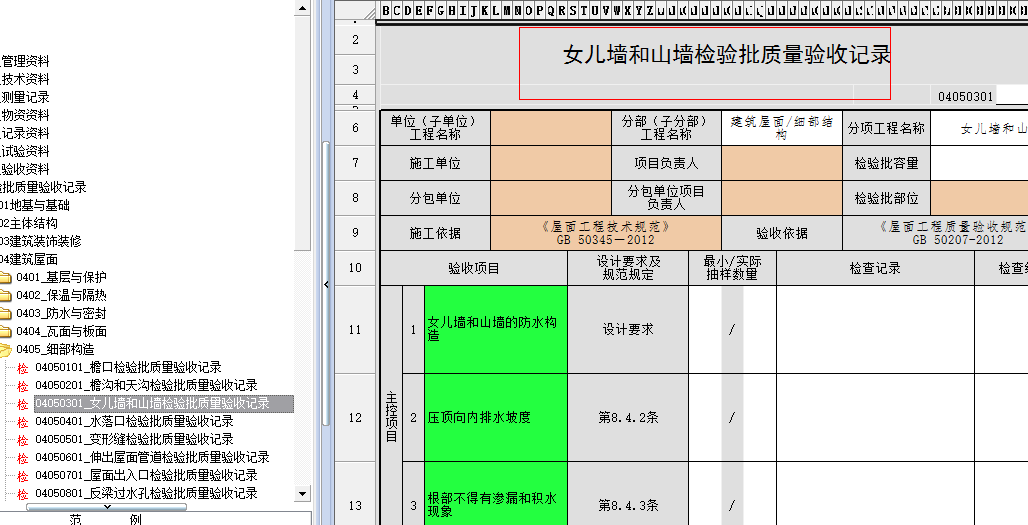Click the 0404_瓦面与板面 folder icon
Viewport: 1028px width, 525px height.
click(6, 331)
